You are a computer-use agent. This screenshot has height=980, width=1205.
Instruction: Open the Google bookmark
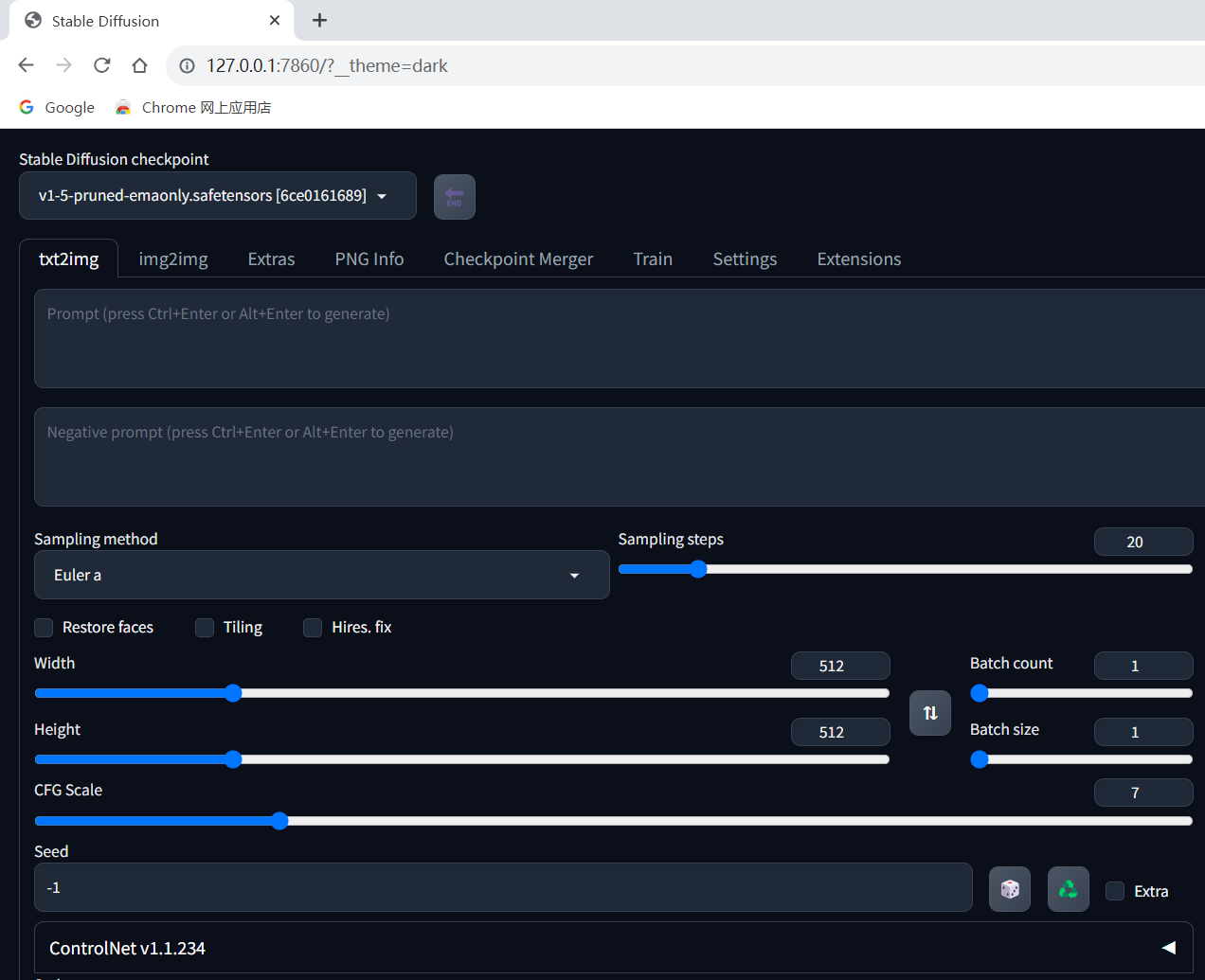pyautogui.click(x=57, y=107)
